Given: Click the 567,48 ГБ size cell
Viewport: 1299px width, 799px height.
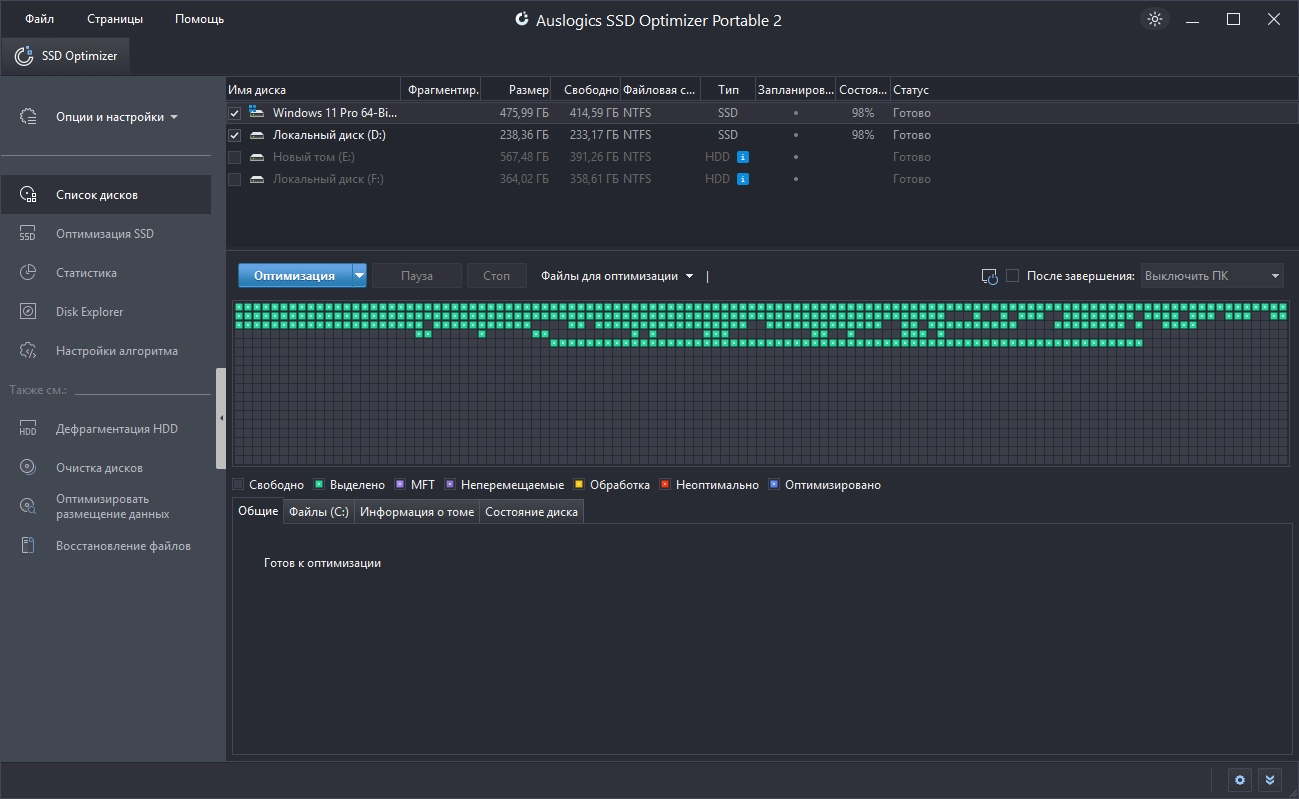Looking at the screenshot, I should pyautogui.click(x=524, y=157).
